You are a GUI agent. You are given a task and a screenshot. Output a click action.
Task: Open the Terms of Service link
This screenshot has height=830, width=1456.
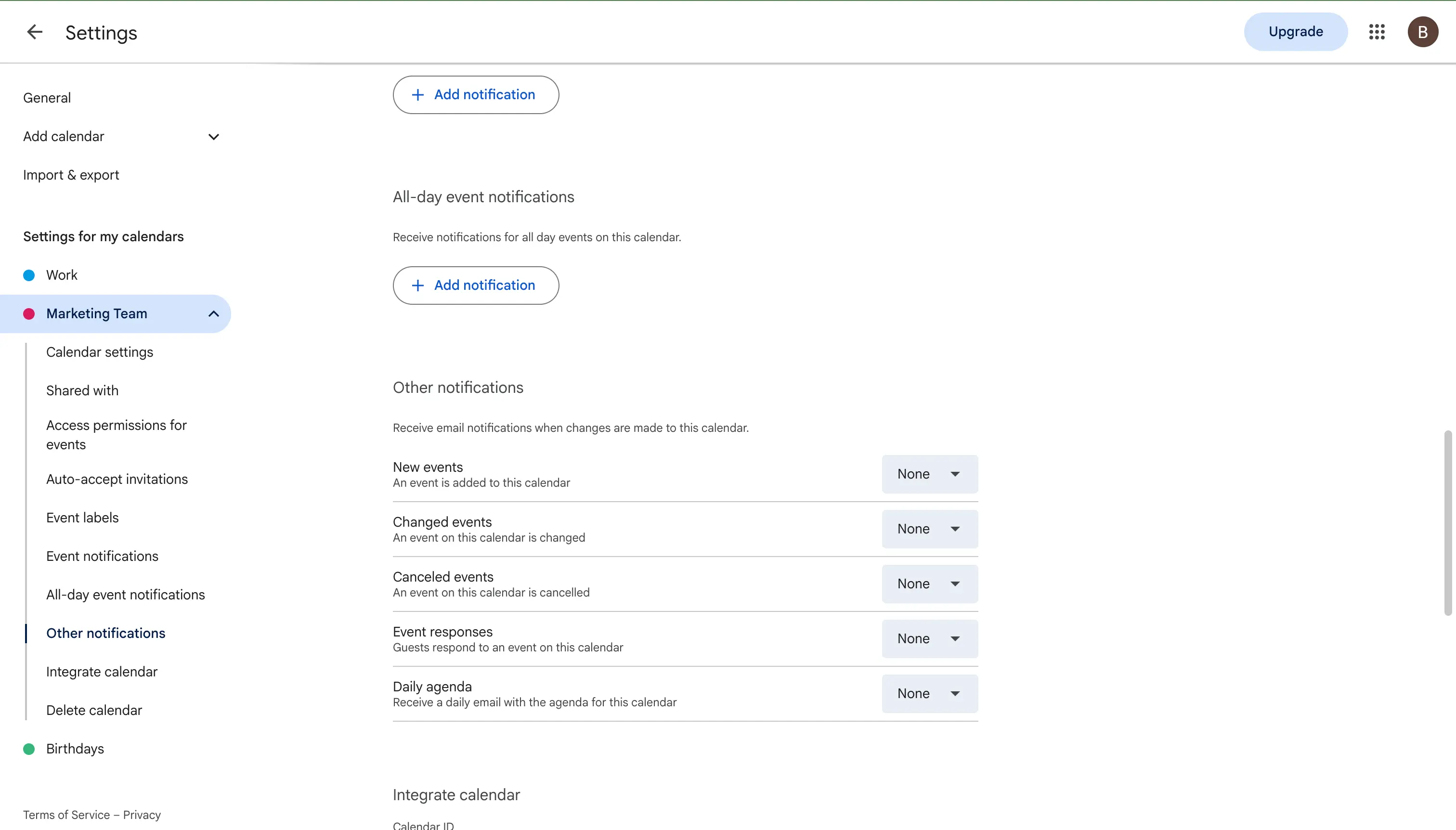(x=66, y=815)
